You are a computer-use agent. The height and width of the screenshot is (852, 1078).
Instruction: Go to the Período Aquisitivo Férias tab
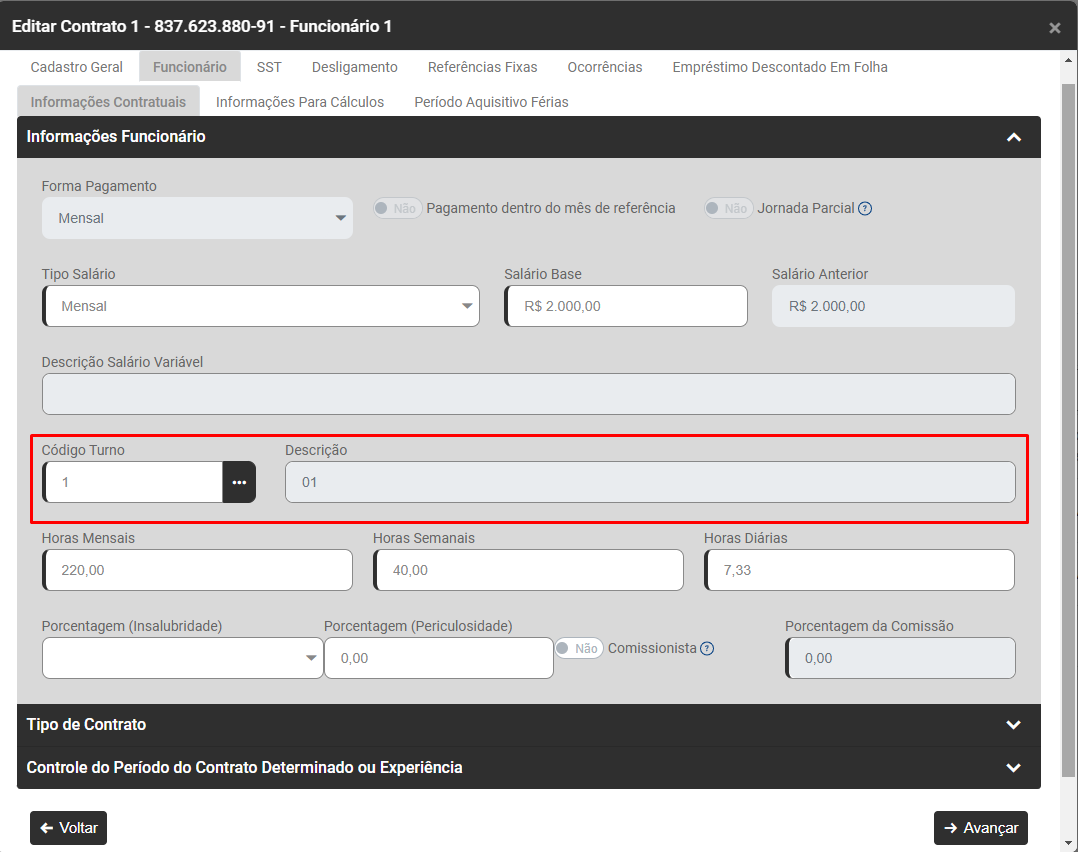pyautogui.click(x=491, y=102)
